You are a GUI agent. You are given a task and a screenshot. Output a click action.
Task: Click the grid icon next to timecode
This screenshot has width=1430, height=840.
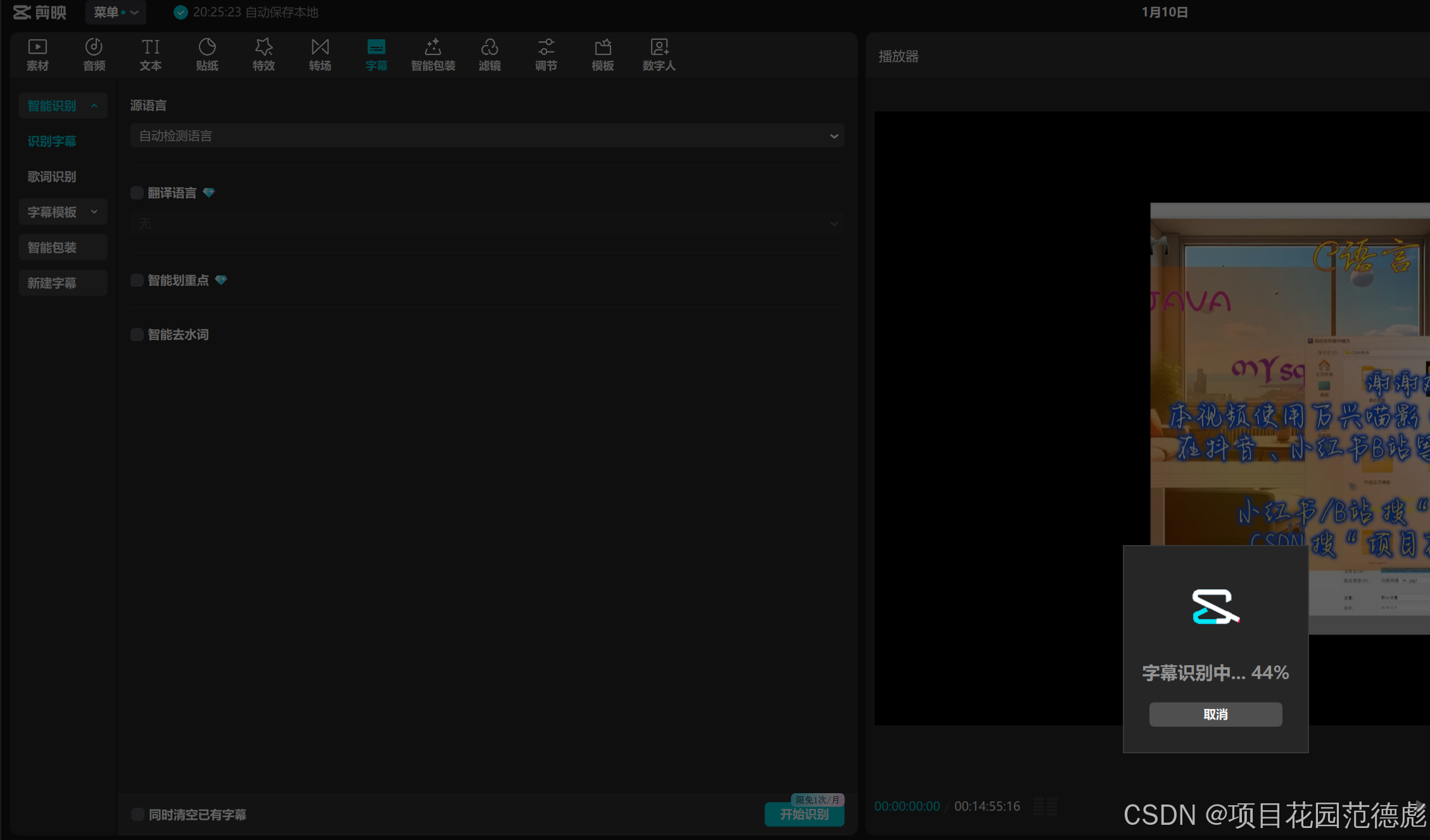coord(1045,806)
